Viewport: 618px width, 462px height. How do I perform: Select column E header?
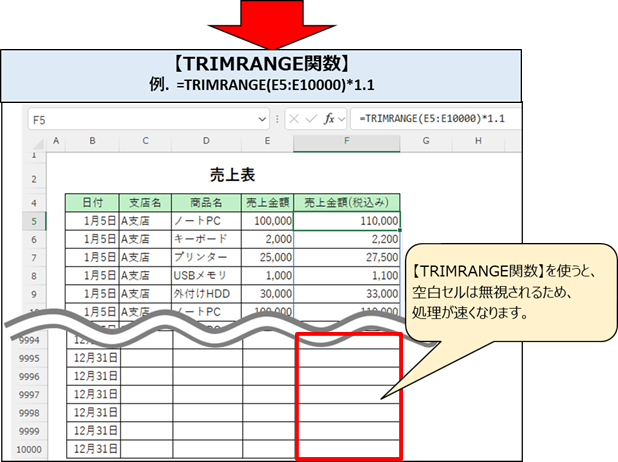268,142
